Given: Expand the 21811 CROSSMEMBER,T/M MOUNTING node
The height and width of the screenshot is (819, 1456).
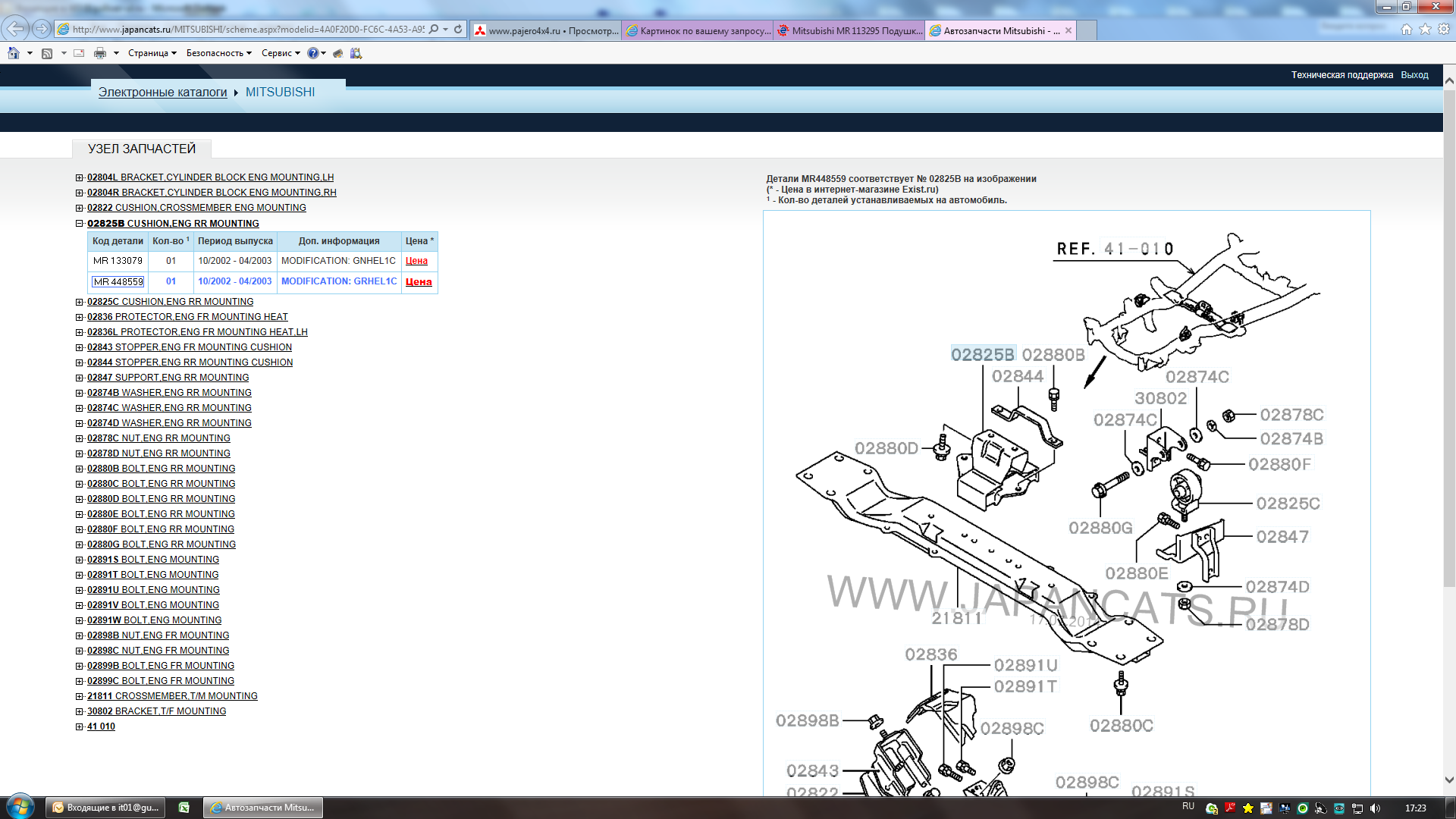Looking at the screenshot, I should click(79, 696).
